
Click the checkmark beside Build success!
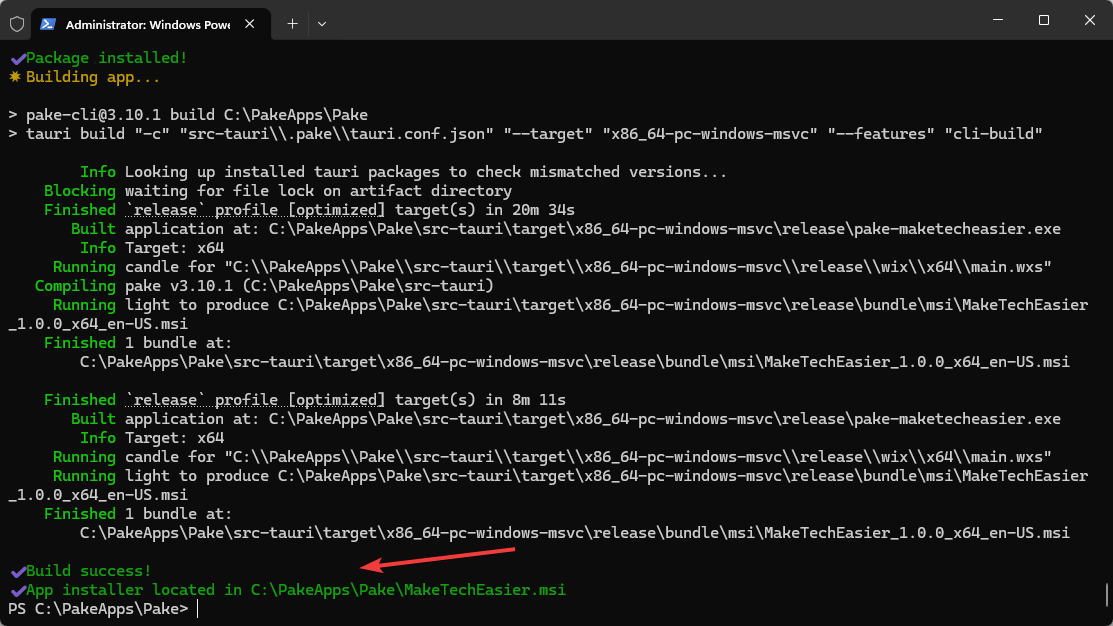tap(17, 571)
